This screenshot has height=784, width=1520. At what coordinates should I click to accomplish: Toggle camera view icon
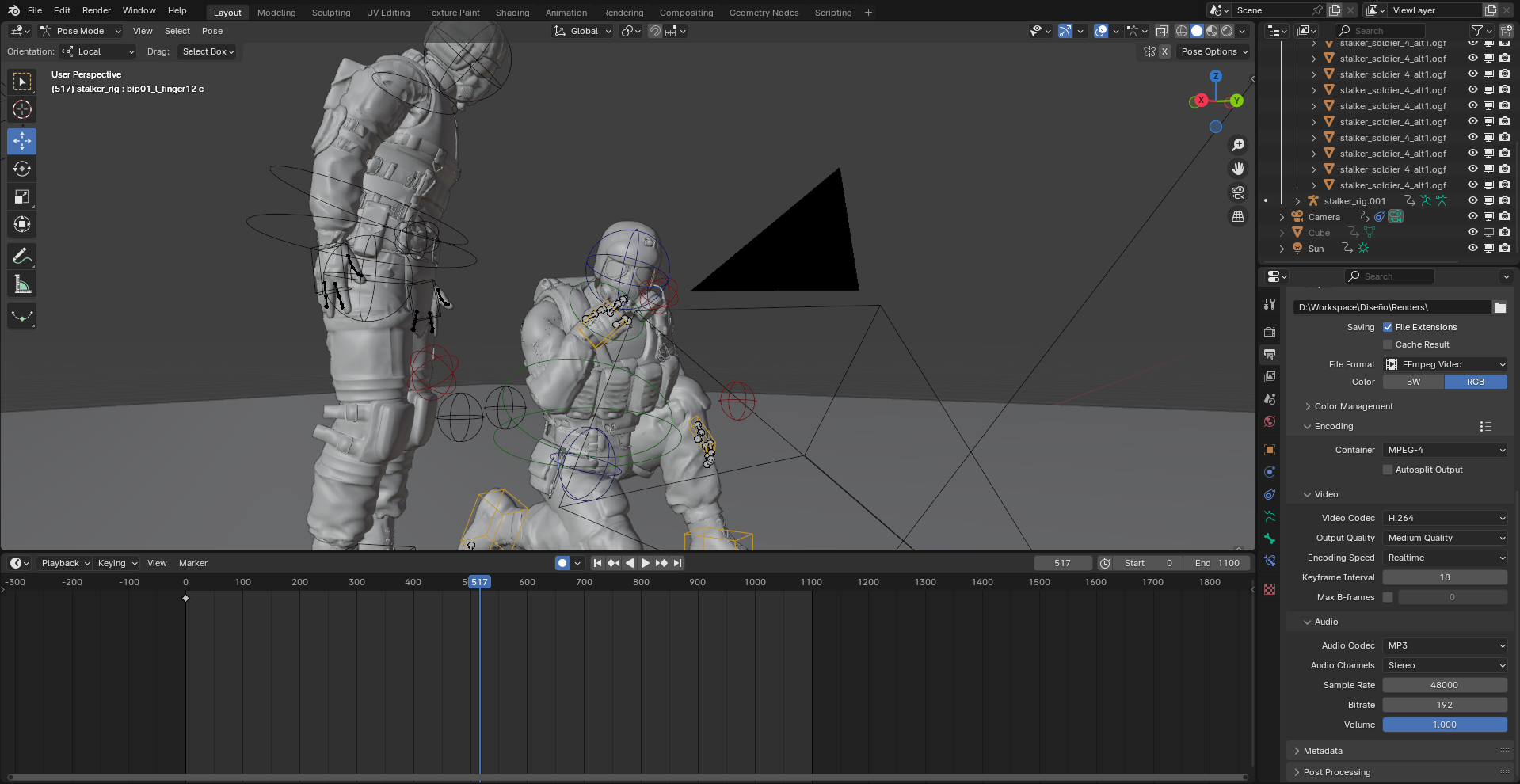[1238, 192]
